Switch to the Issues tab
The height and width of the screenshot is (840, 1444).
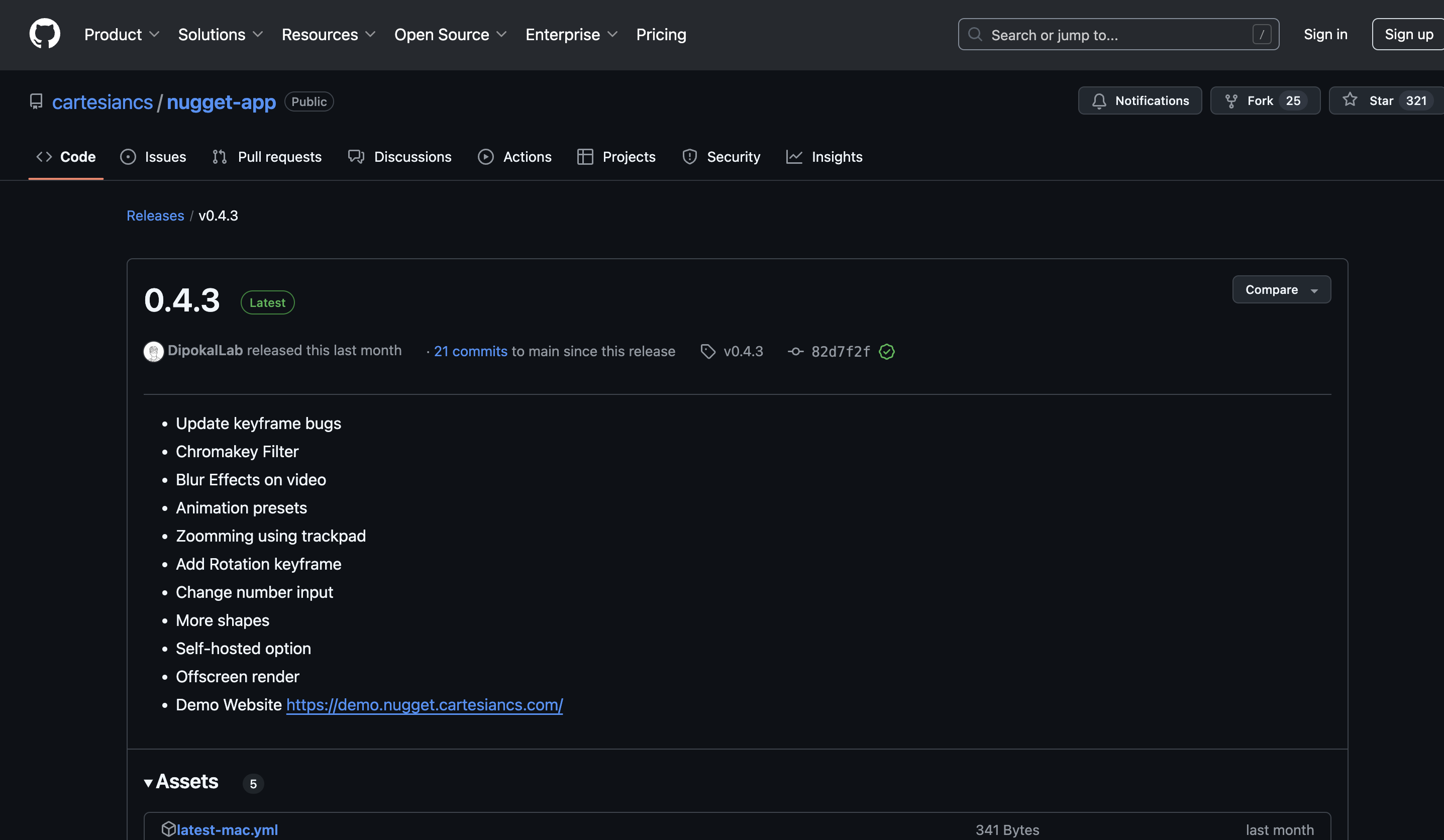pos(153,156)
